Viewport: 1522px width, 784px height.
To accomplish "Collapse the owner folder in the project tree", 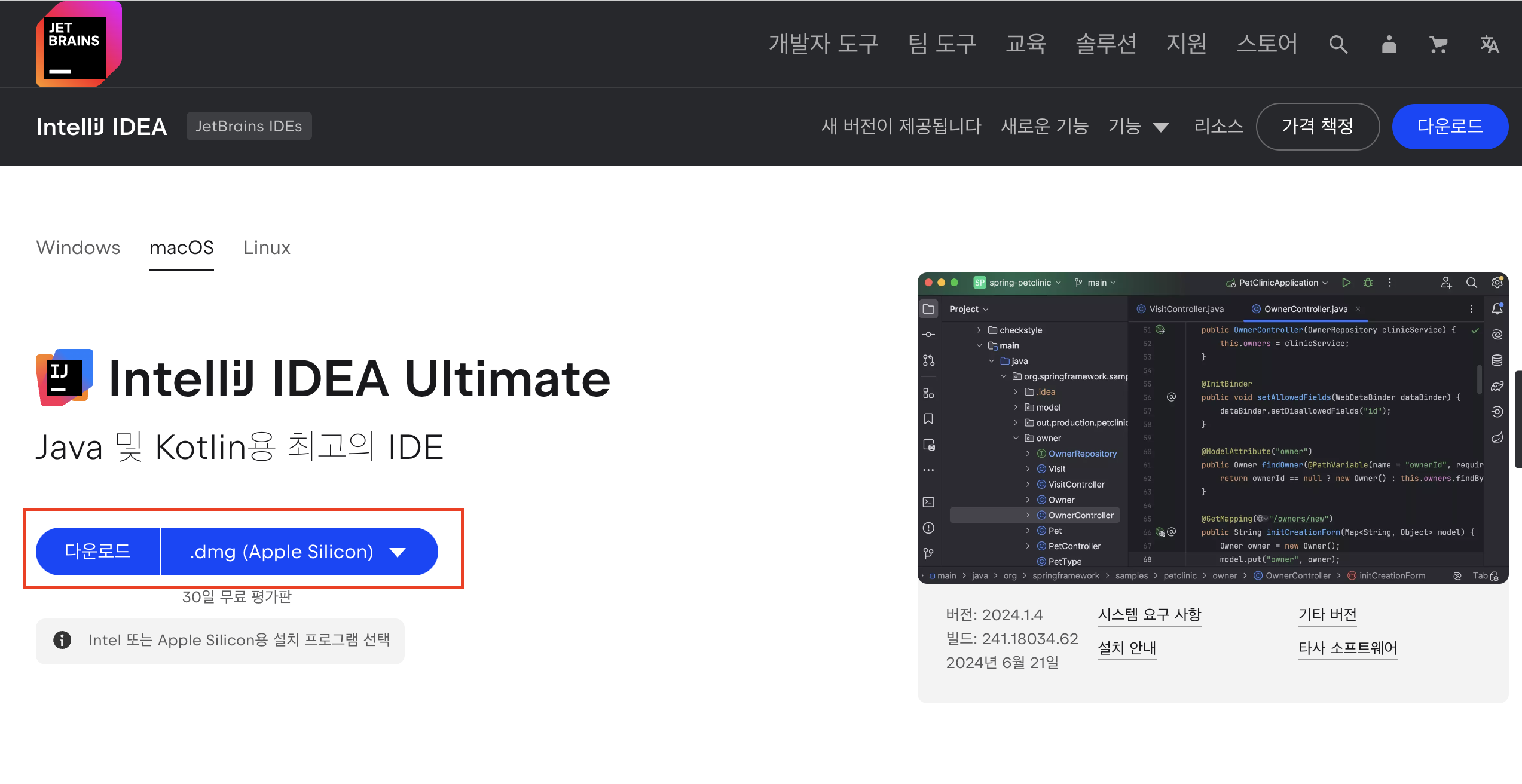I will [1016, 438].
